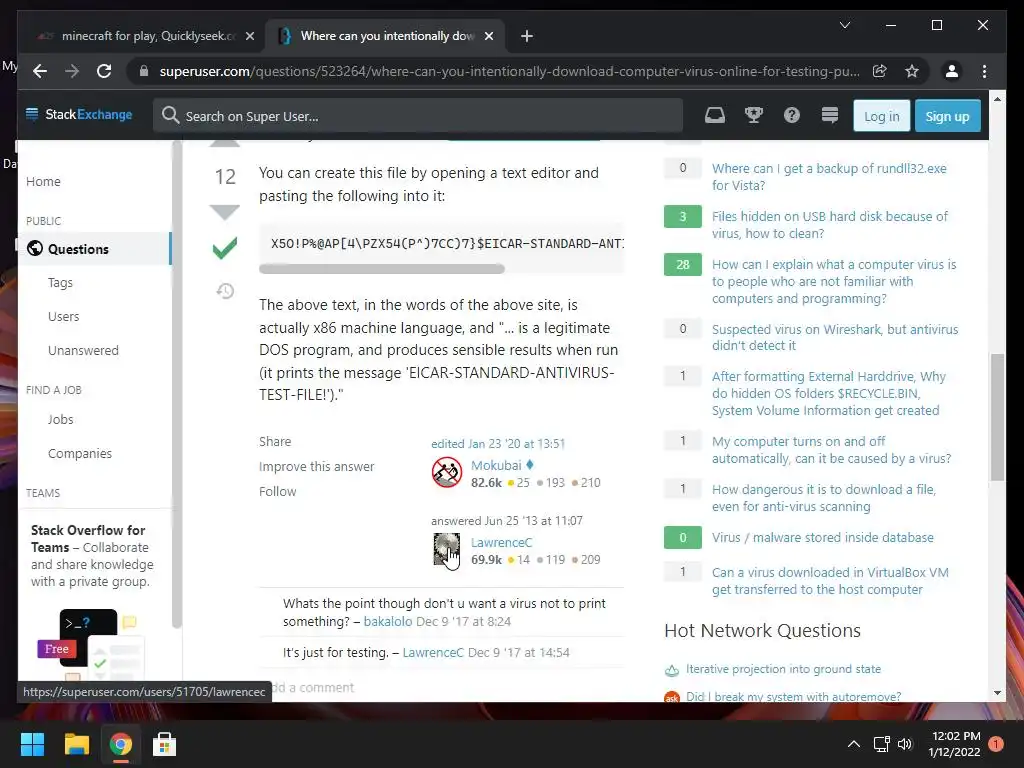Open the edited Jan 23 '20 link

coord(498,443)
